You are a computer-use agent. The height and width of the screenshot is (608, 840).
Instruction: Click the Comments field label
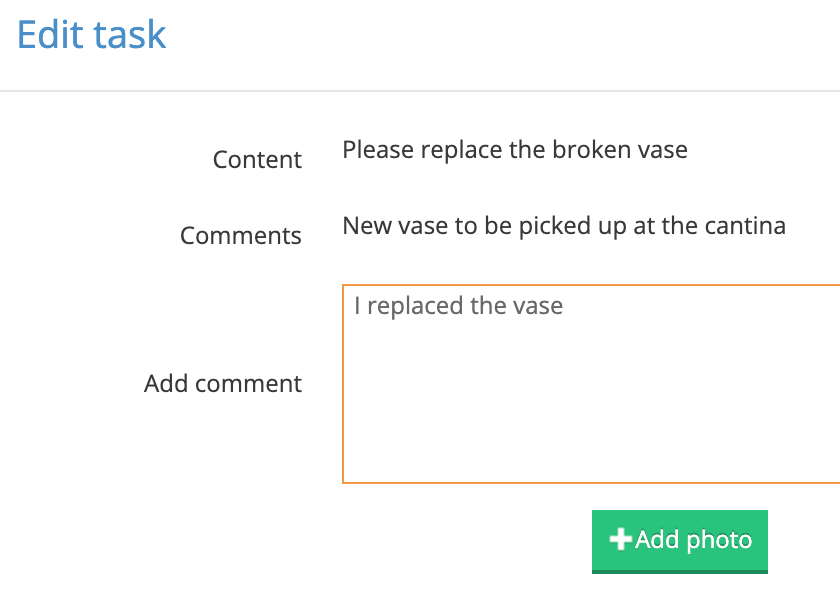pos(240,235)
